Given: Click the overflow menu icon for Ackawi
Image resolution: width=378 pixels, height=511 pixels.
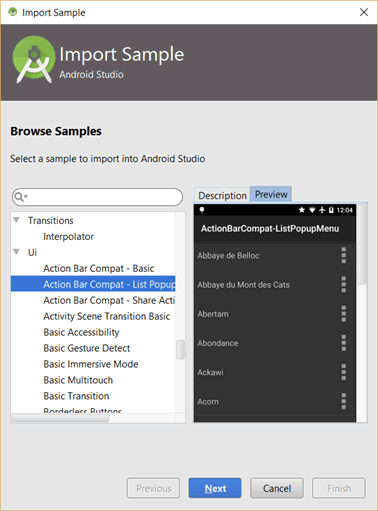Looking at the screenshot, I should 343,372.
